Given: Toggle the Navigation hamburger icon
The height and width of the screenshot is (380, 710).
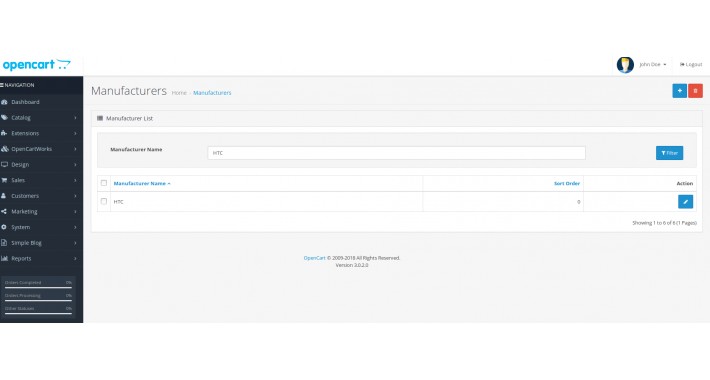Looking at the screenshot, I should click(x=2, y=85).
